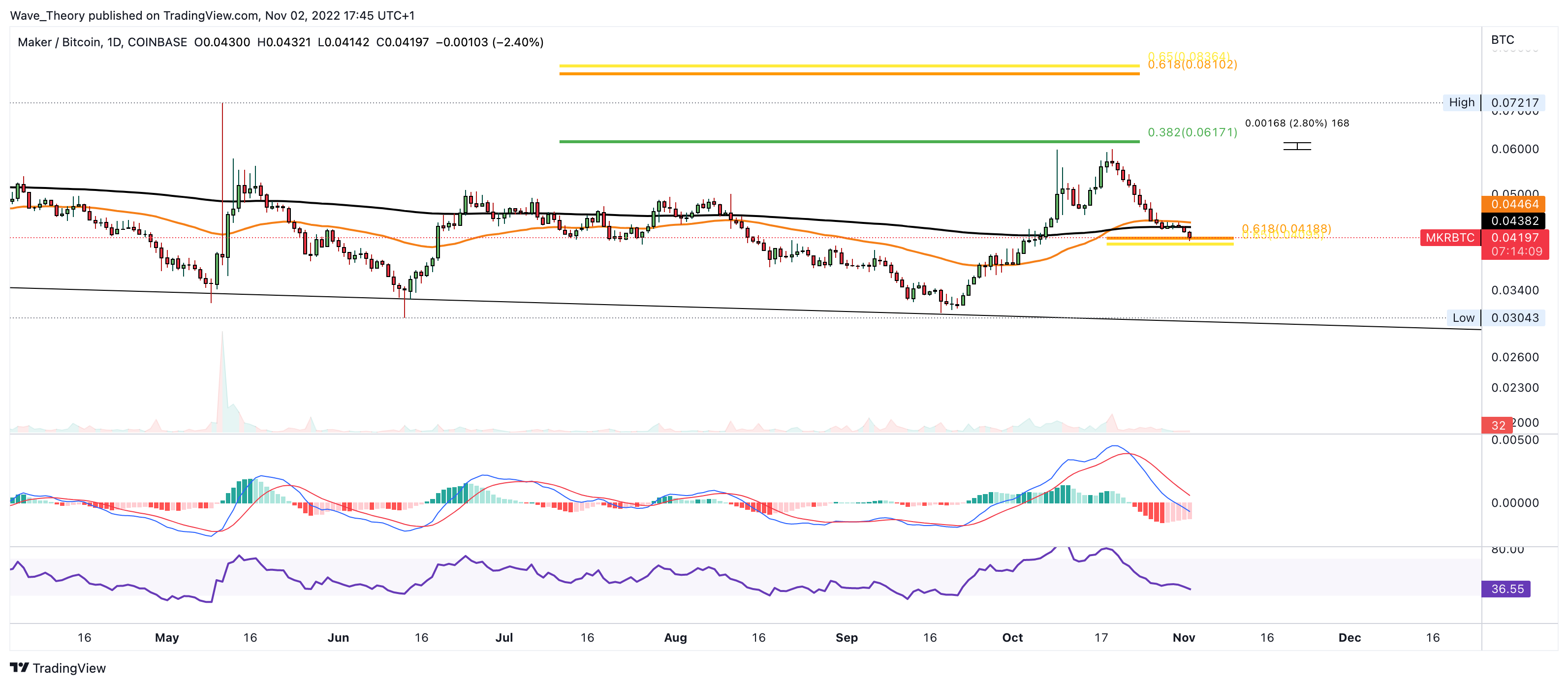Click the 0.00168 (2.80%) measurement label
Screen dimensions: 1568x685
[x=1296, y=123]
